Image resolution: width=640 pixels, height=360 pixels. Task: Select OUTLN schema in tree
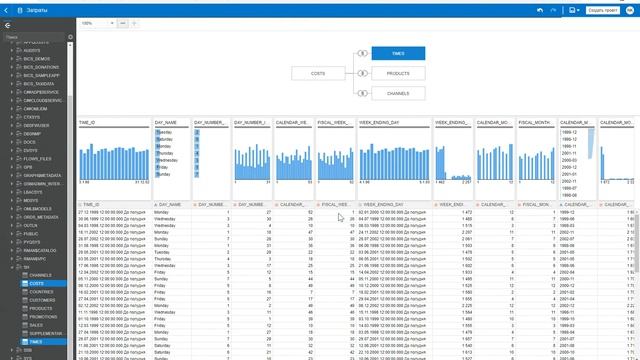pyautogui.click(x=30, y=225)
